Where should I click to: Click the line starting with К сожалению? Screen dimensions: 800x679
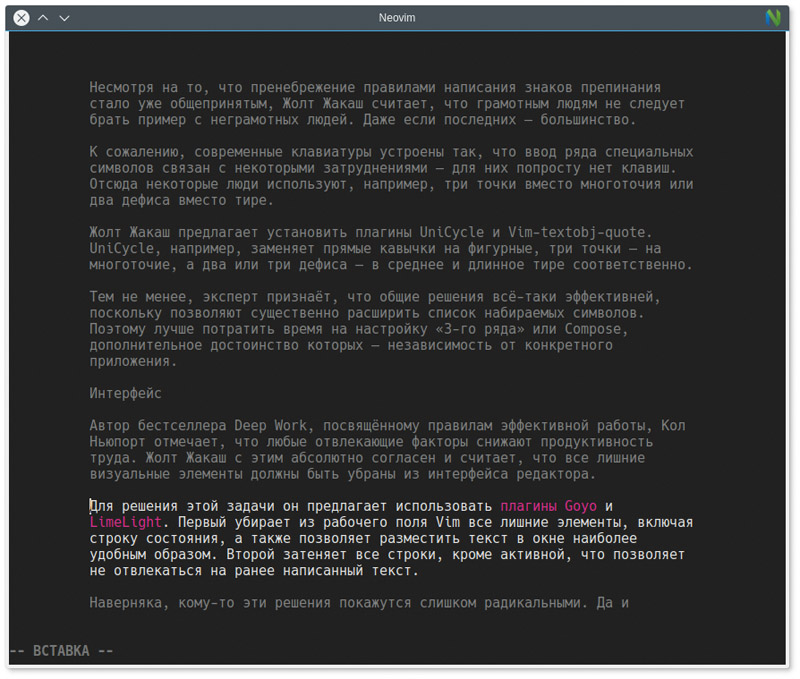[x=391, y=152]
